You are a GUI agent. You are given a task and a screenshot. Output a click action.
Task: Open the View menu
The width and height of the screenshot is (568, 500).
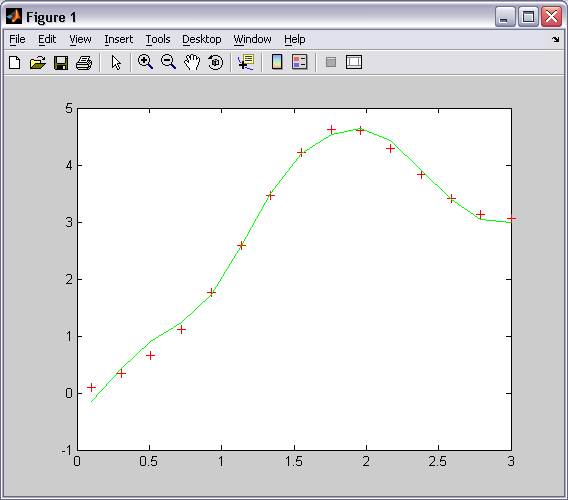[80, 39]
